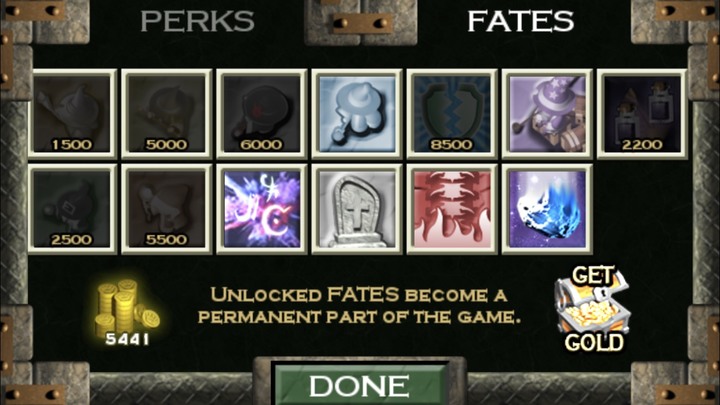Switch to the PERKS tab
Image resolution: width=720 pixels, height=405 pixels.
[197, 21]
